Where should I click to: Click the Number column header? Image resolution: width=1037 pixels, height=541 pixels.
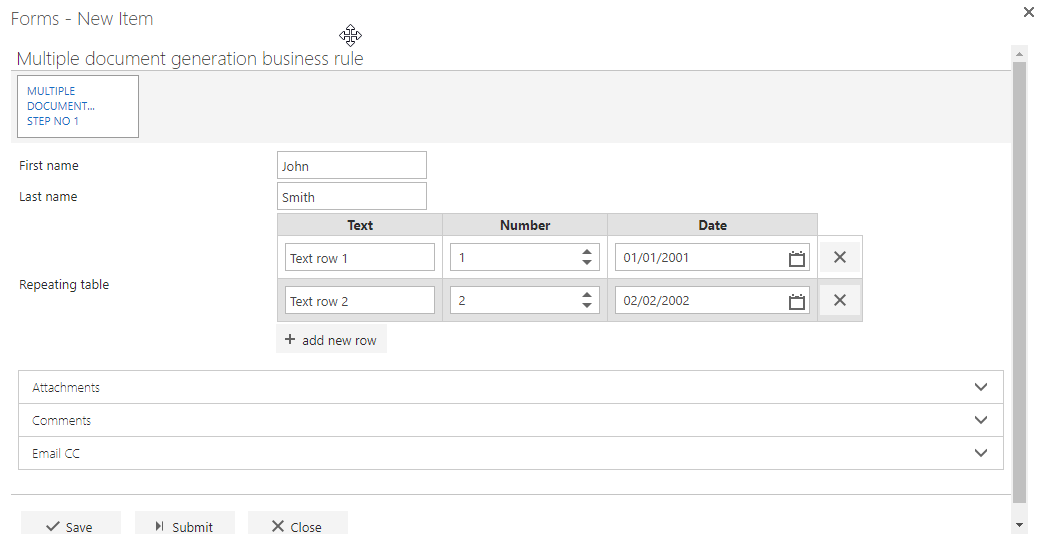coord(525,225)
